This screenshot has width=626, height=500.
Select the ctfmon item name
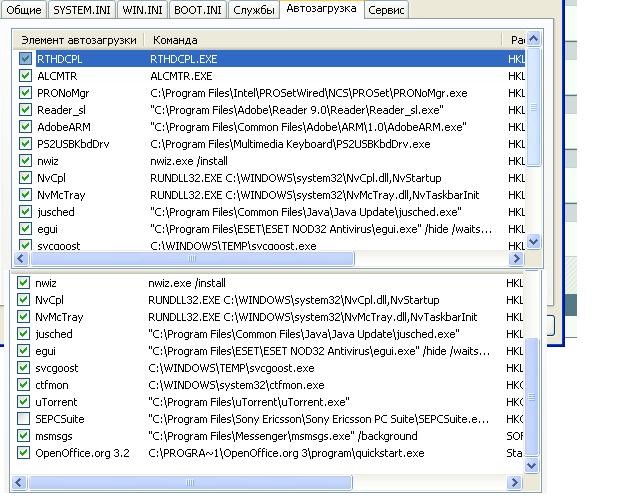pos(52,385)
